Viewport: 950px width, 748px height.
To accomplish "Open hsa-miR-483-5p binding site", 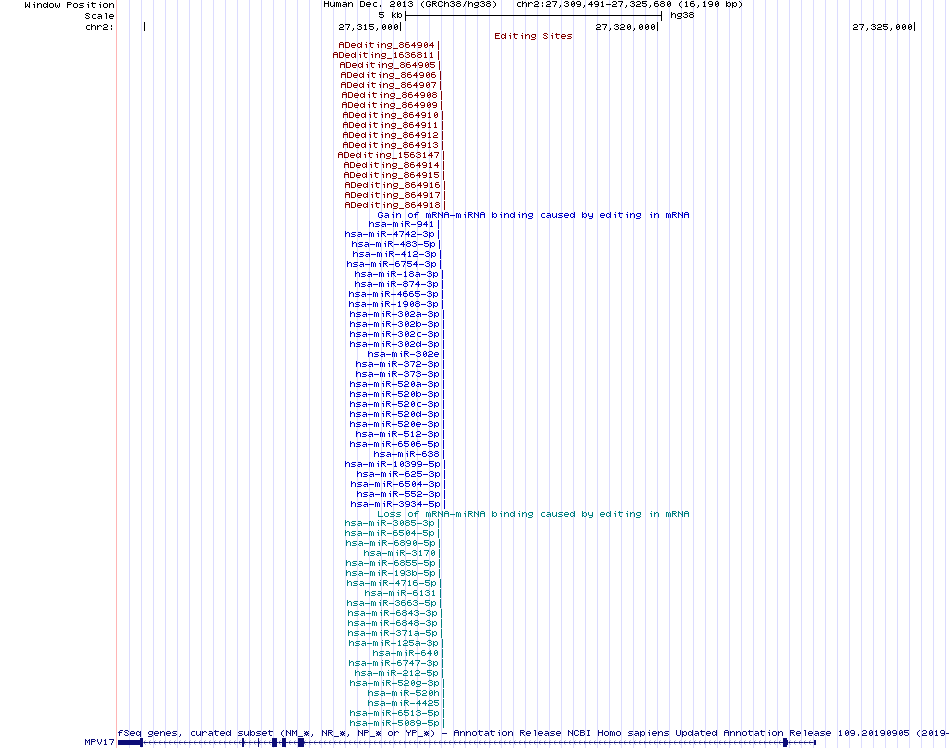I will (x=393, y=244).
